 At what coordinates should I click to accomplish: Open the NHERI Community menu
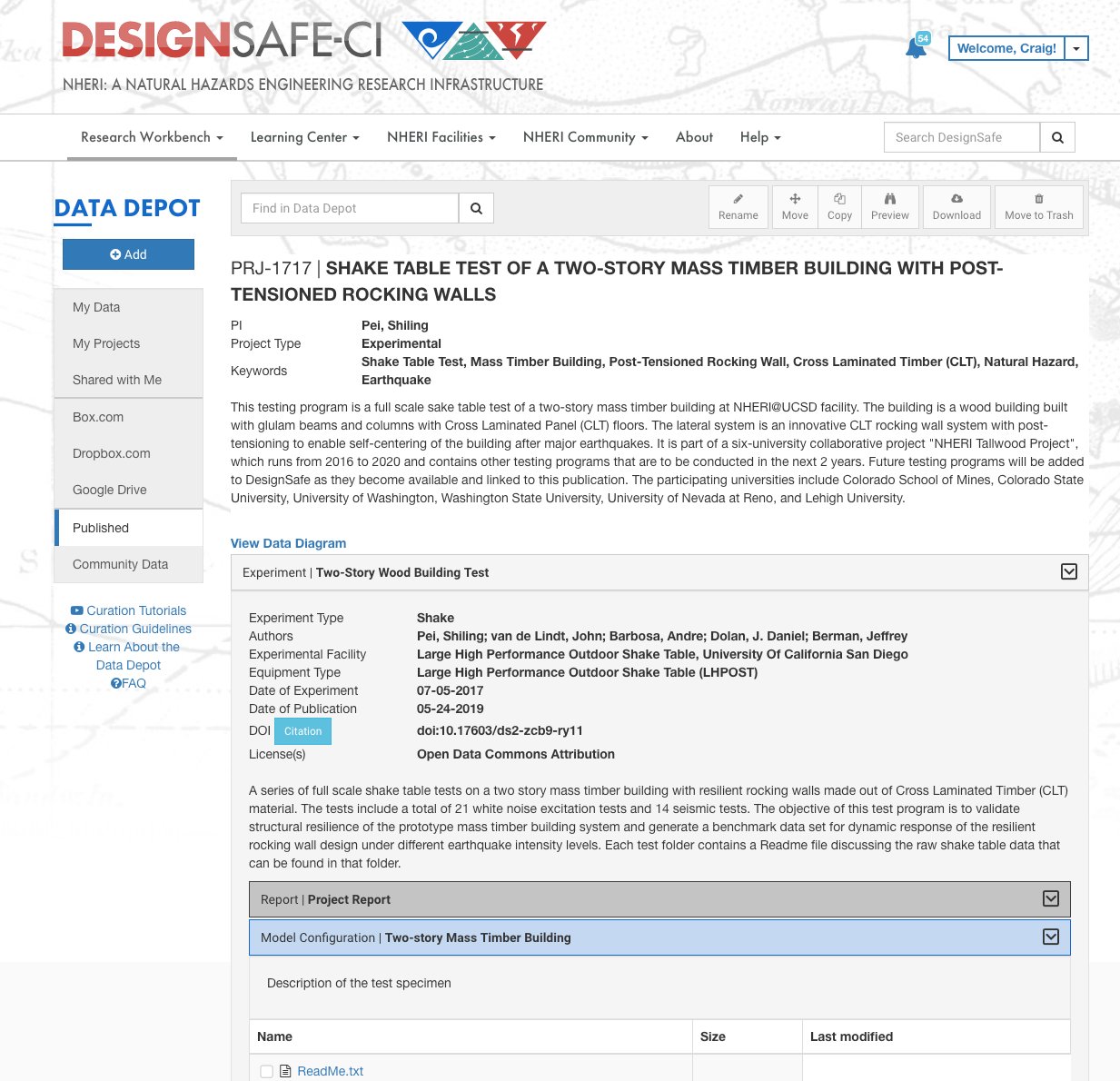point(586,137)
